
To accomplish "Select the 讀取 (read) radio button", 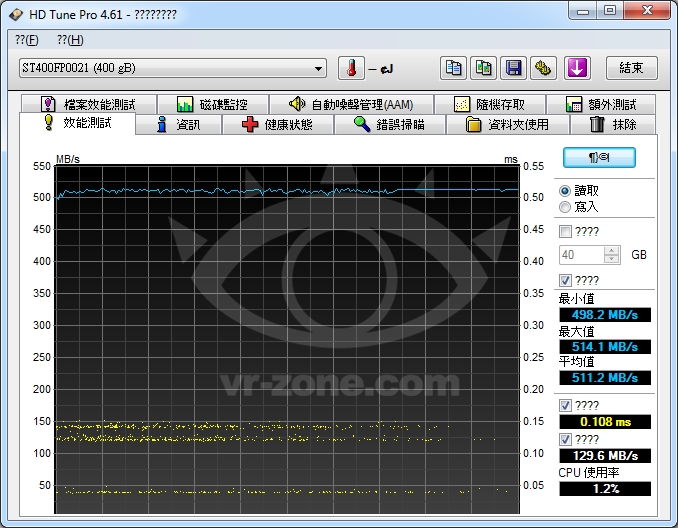I will coord(565,190).
